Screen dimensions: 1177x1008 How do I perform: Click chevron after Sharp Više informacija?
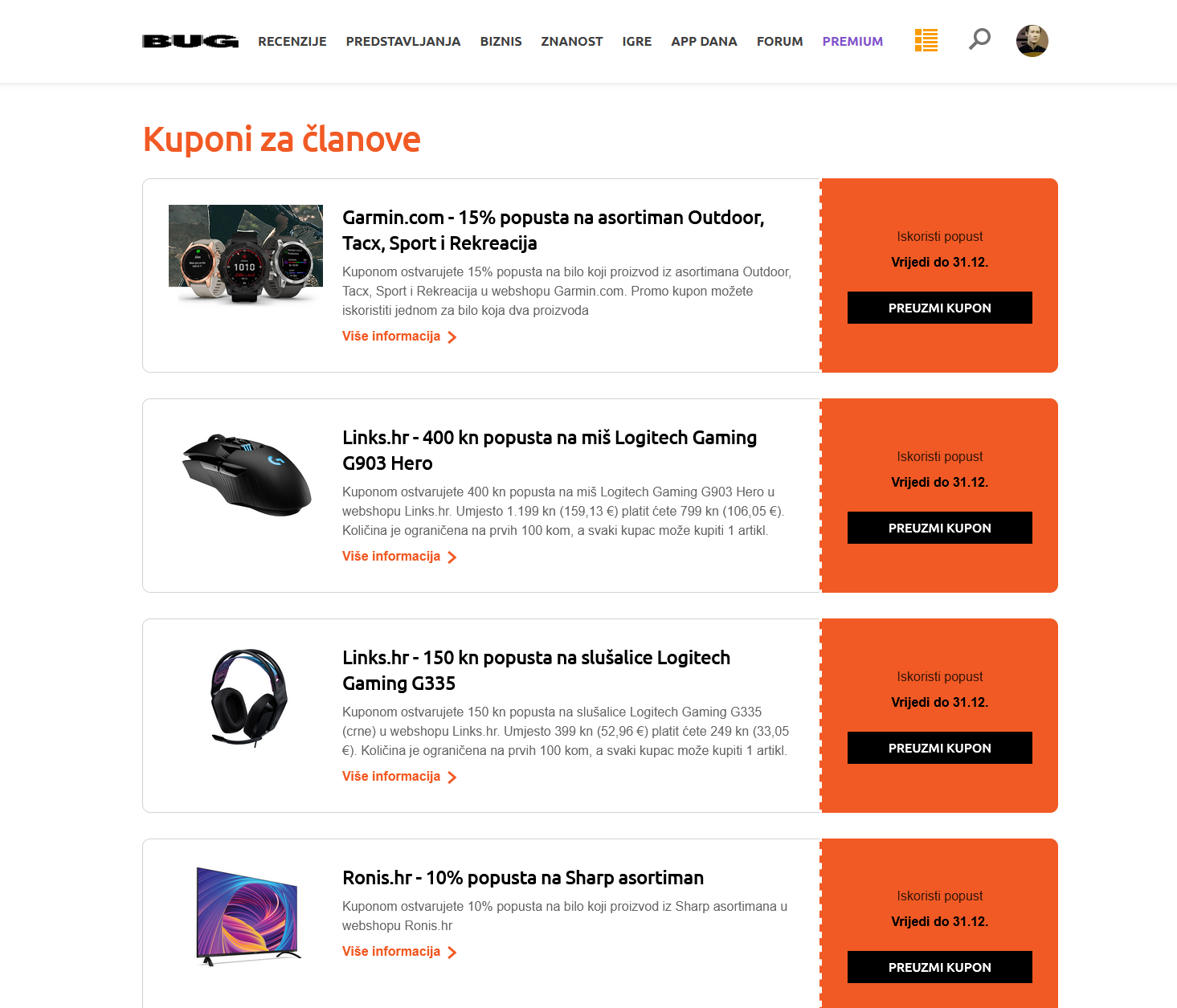(x=452, y=953)
